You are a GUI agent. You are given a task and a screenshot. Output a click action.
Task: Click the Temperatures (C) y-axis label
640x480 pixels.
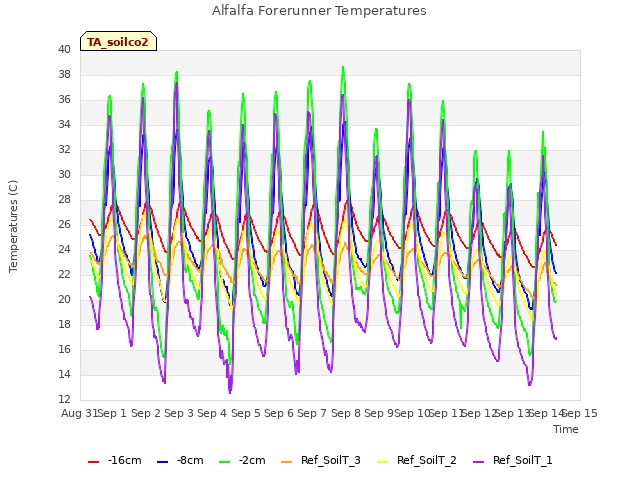point(13,226)
